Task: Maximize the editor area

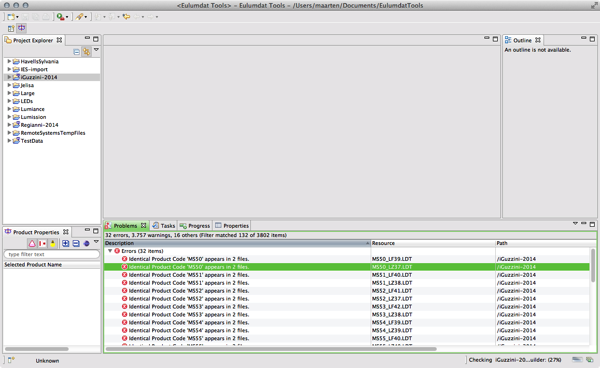Action: click(495, 39)
